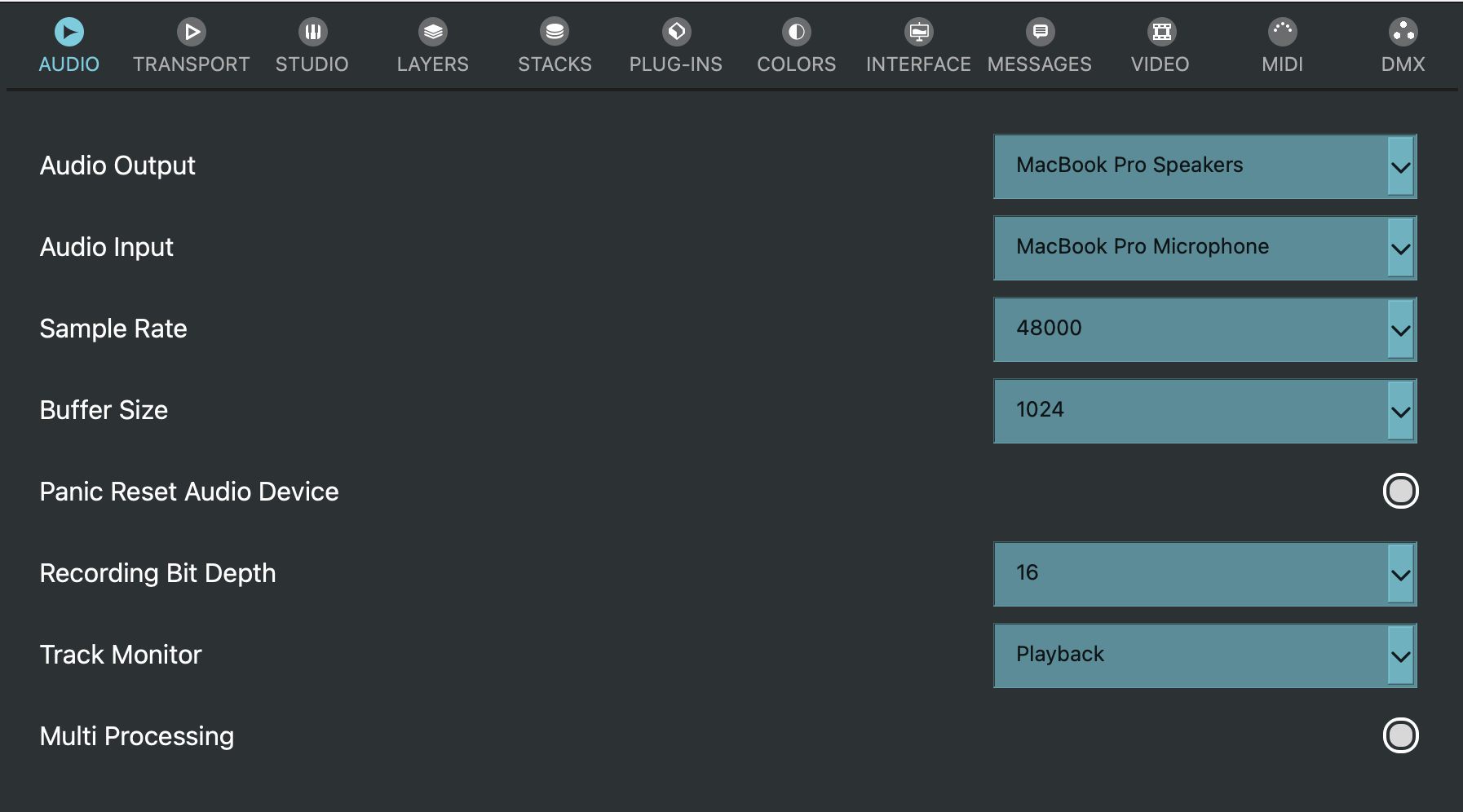Open Audio Input MacBook Pro Microphone dropdown

point(1204,248)
